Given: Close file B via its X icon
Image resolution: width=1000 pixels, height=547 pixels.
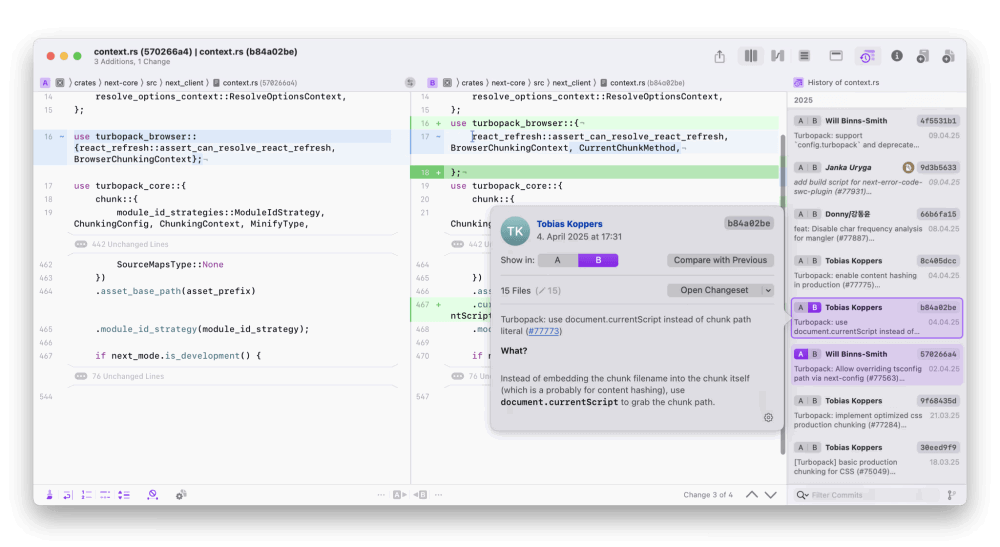Looking at the screenshot, I should click(448, 83).
